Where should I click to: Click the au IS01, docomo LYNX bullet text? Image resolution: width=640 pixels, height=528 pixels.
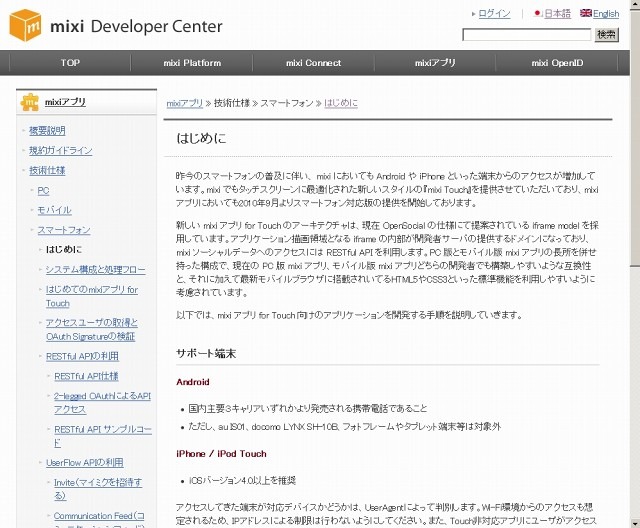point(344,427)
